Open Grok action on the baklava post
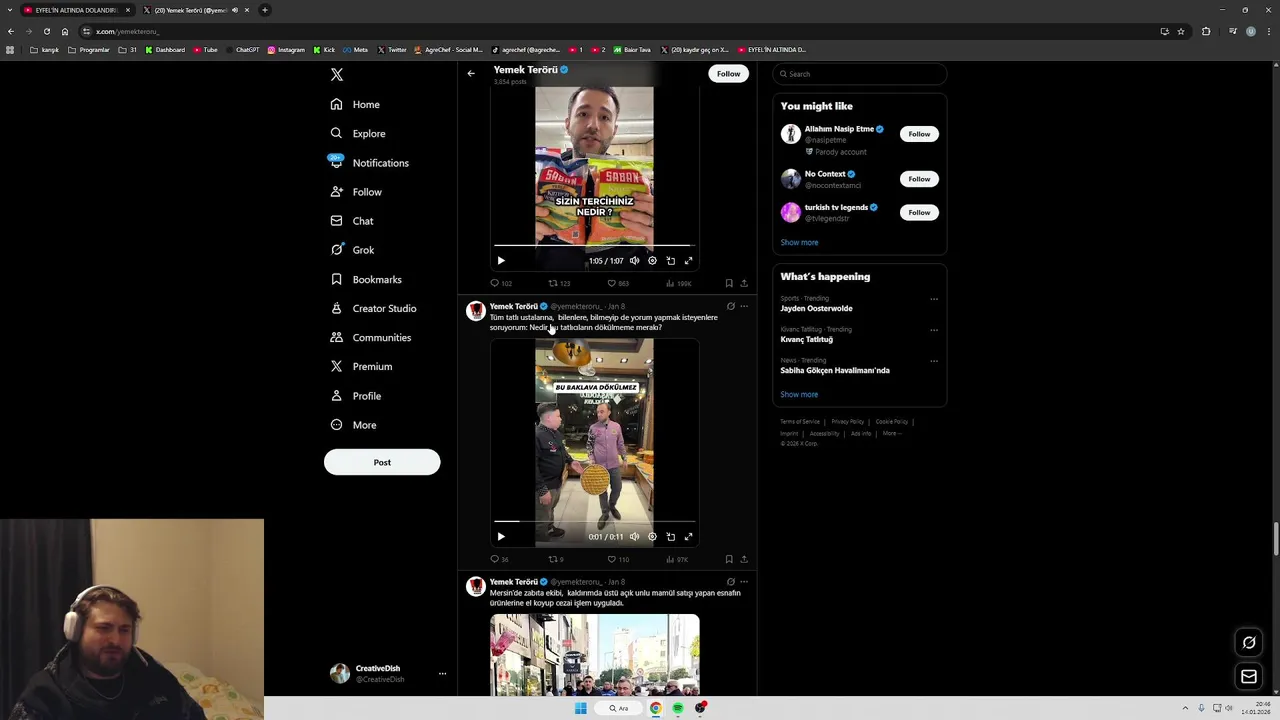The height and width of the screenshot is (720, 1280). 730,306
